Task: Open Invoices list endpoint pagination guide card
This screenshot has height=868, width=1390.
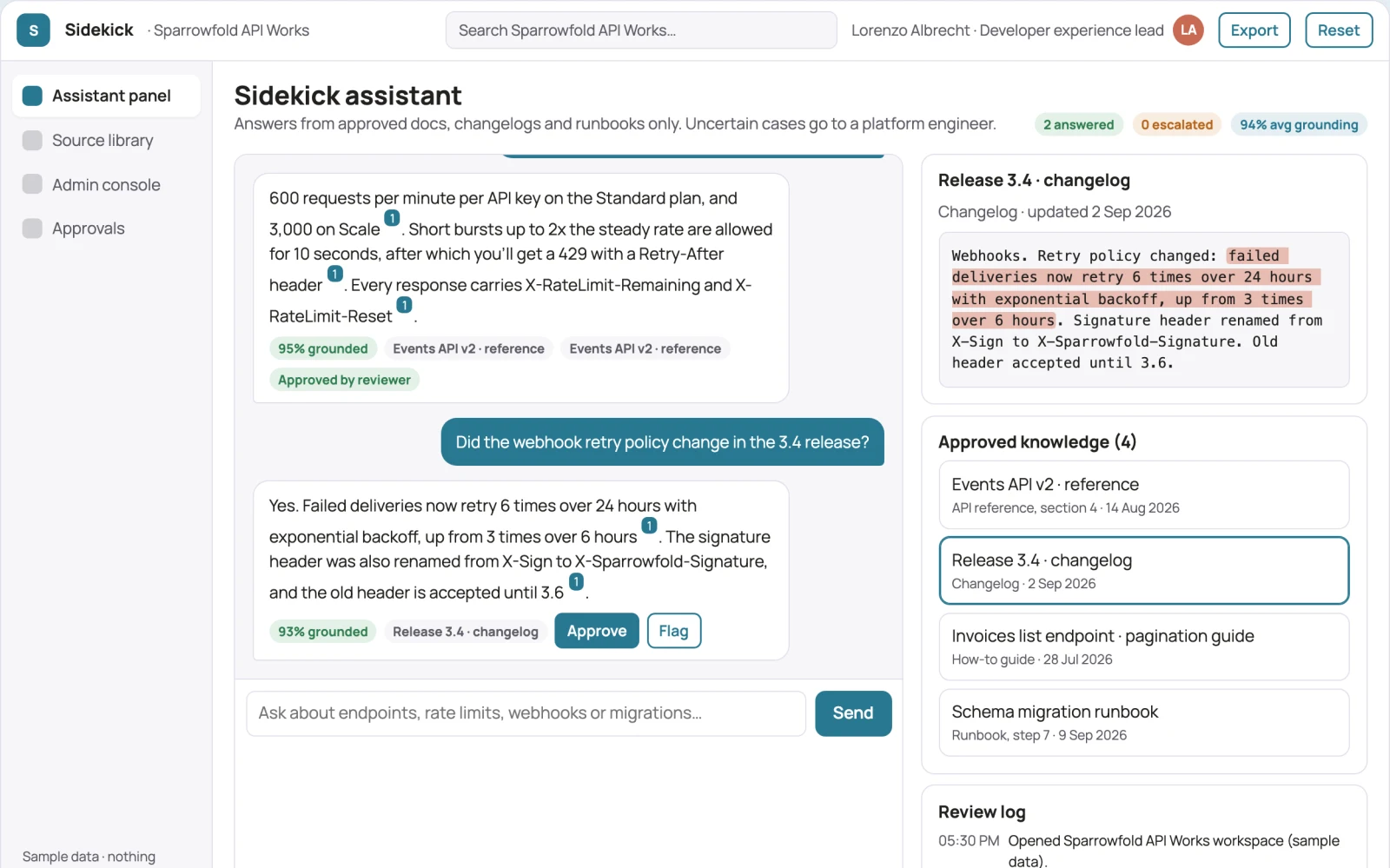Action: pos(1143,646)
